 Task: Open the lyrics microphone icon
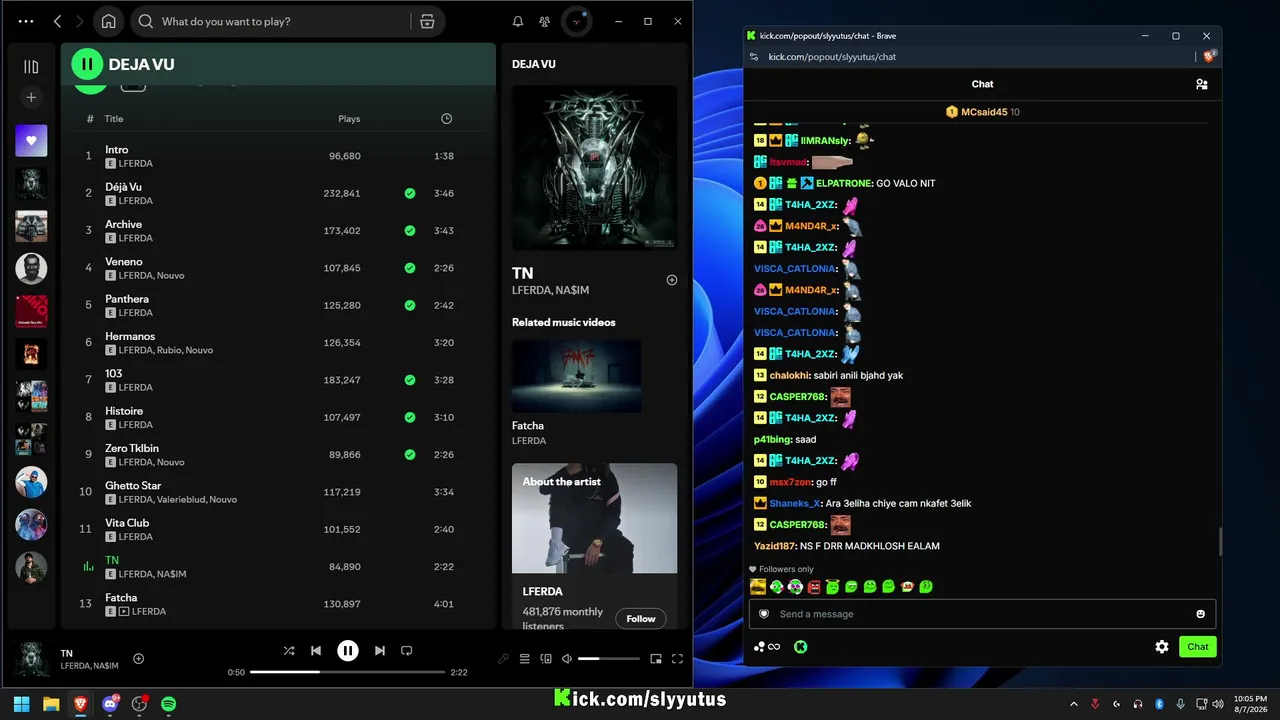[503, 659]
